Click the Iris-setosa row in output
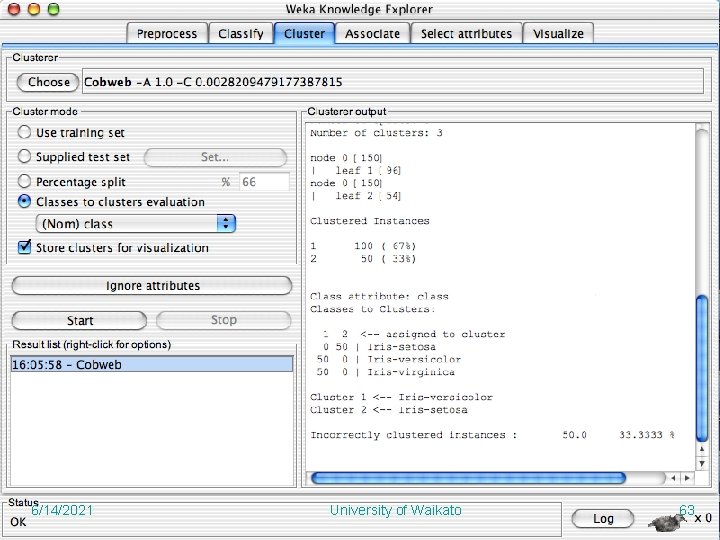The image size is (720, 540). pyautogui.click(x=379, y=347)
